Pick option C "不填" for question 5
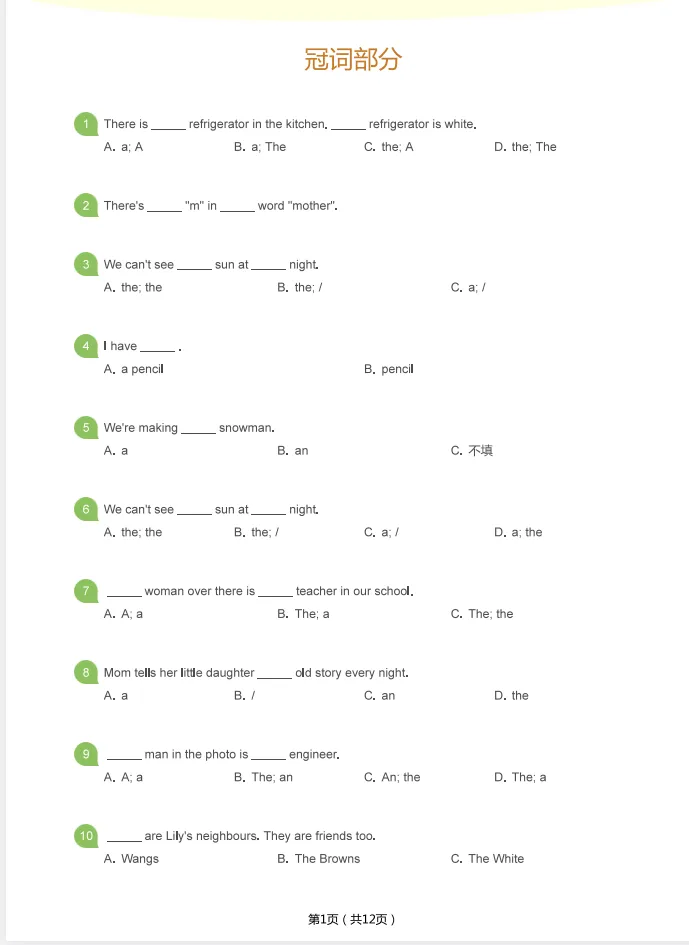This screenshot has width=689, height=945. [x=472, y=451]
